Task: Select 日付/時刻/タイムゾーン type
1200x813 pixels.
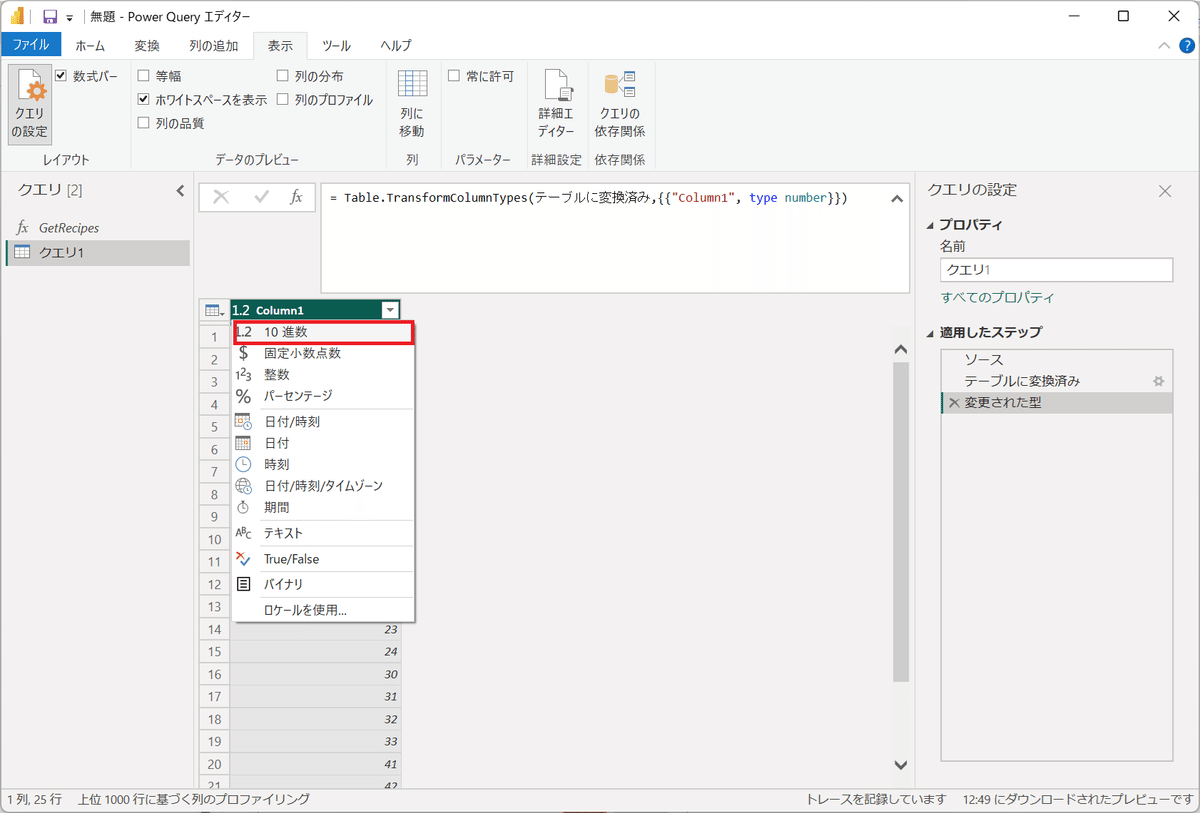Action: tap(323, 486)
